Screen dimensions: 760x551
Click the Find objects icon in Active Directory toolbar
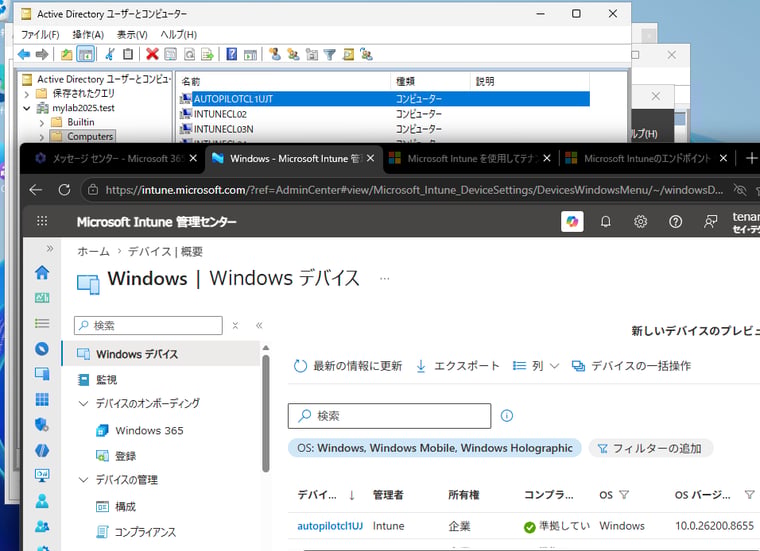(x=348, y=54)
